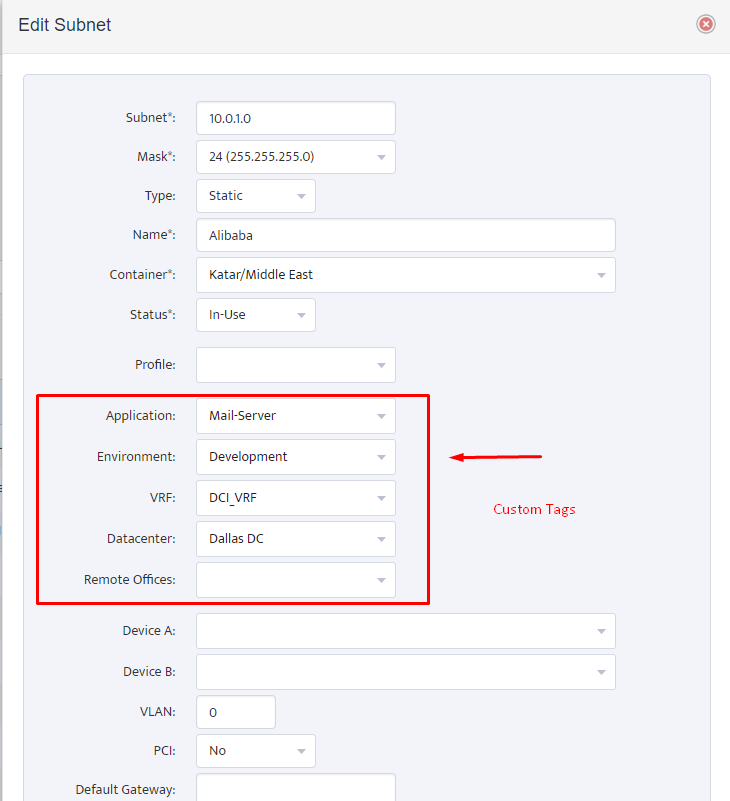Change the Status dropdown from In-Use
Screen dimensions: 730x801
255,315
